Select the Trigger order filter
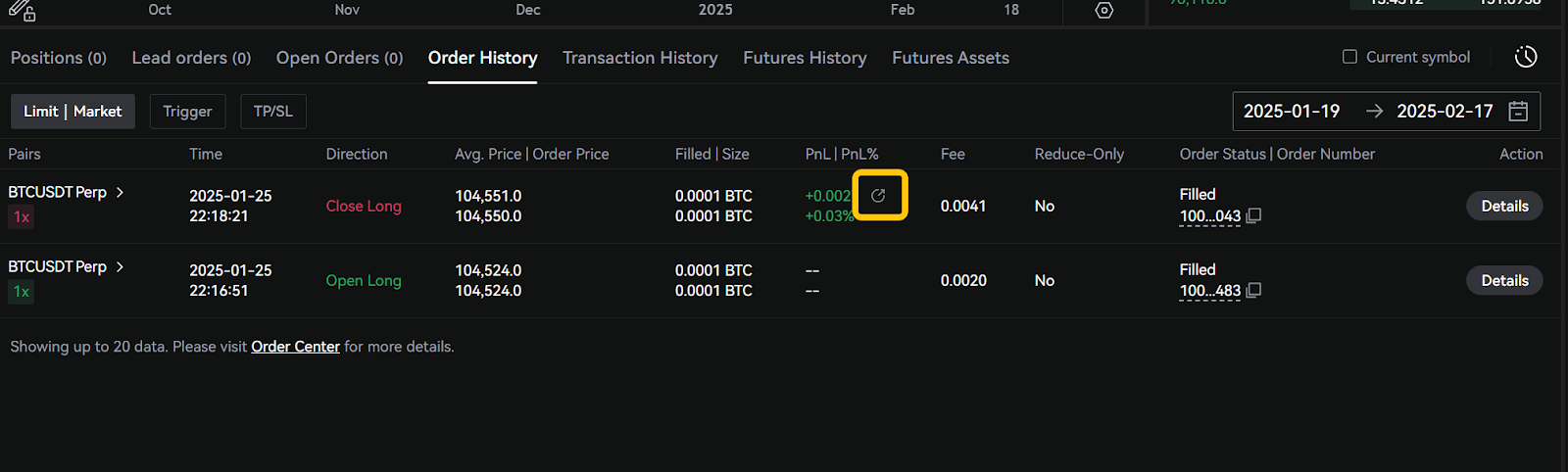Viewport: 1568px width, 472px height. pos(187,111)
